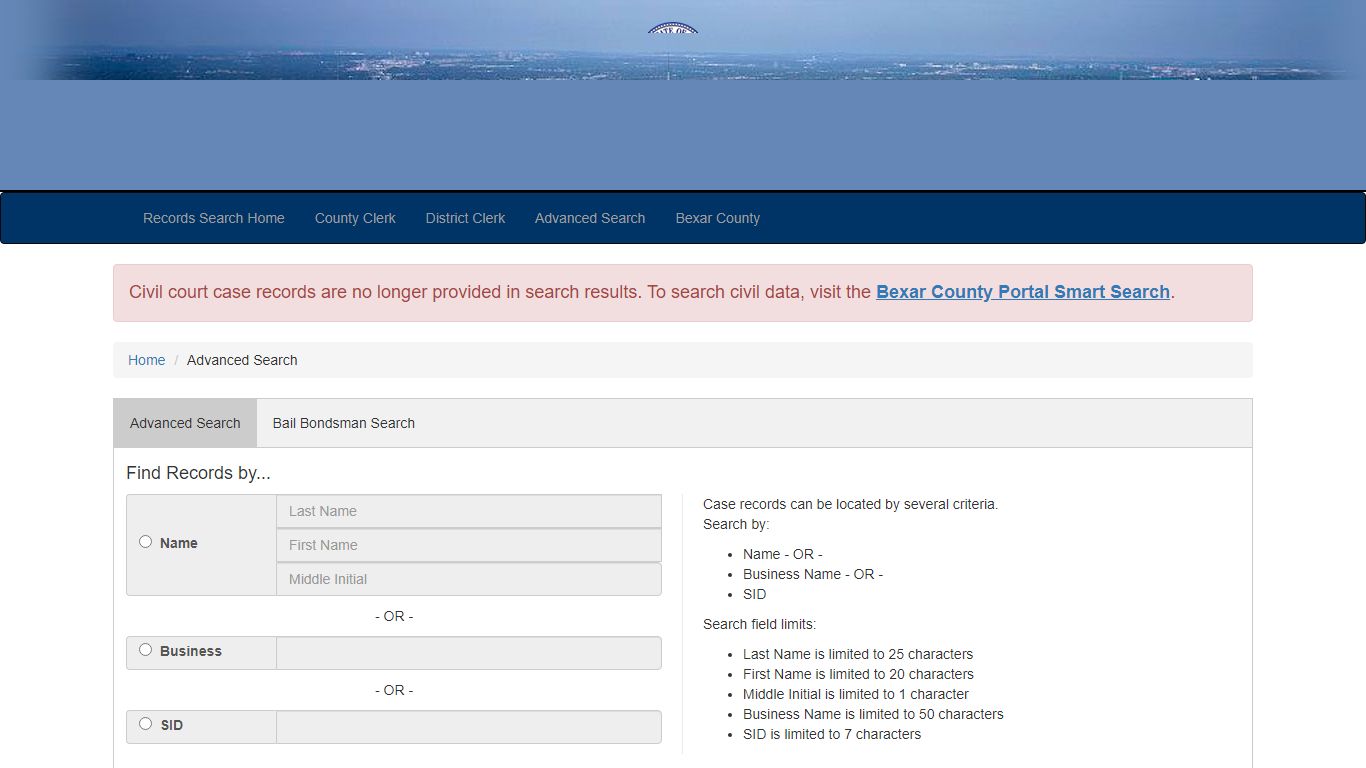Select the Name radio button
Viewport: 1366px width, 768px height.
click(146, 542)
